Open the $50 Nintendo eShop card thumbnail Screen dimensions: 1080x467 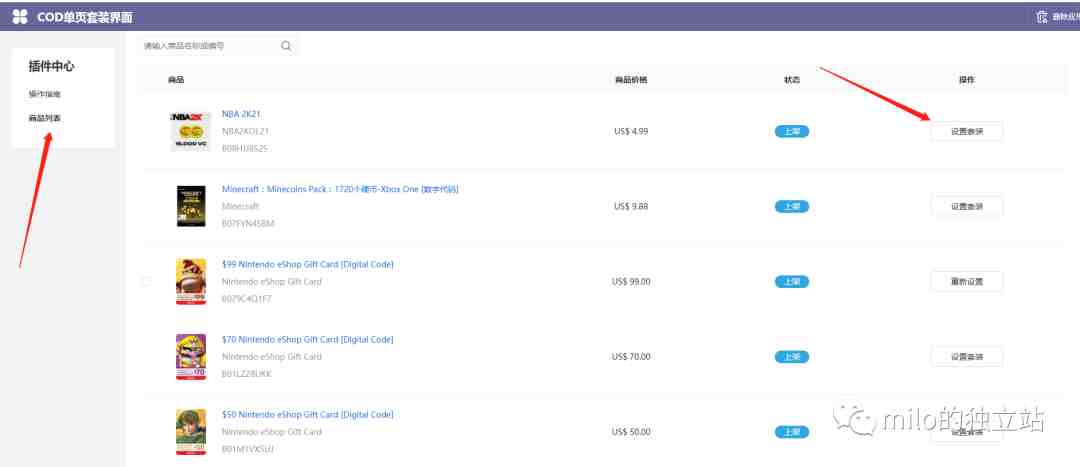coord(191,432)
